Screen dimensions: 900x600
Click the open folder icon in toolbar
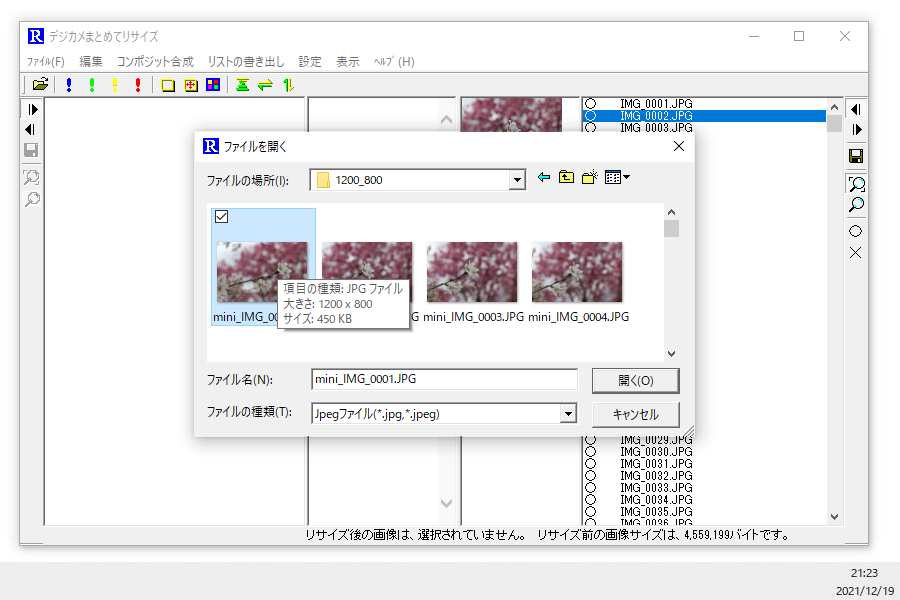tap(40, 85)
